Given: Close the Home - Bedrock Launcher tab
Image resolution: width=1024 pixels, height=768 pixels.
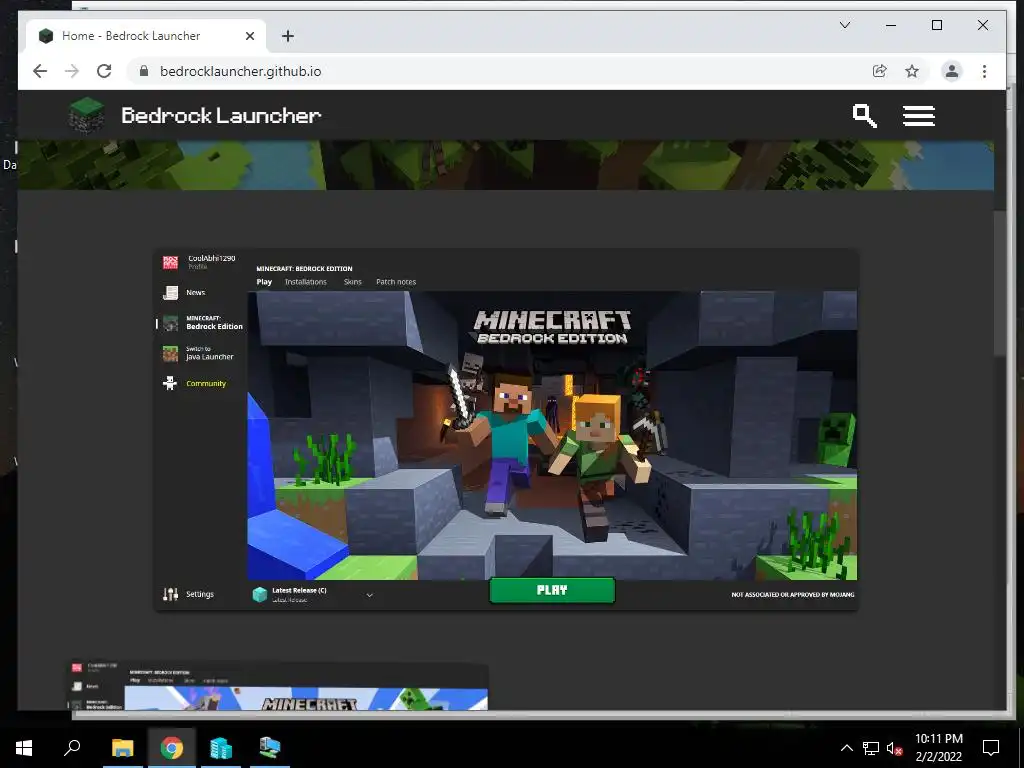Looking at the screenshot, I should click(x=249, y=36).
